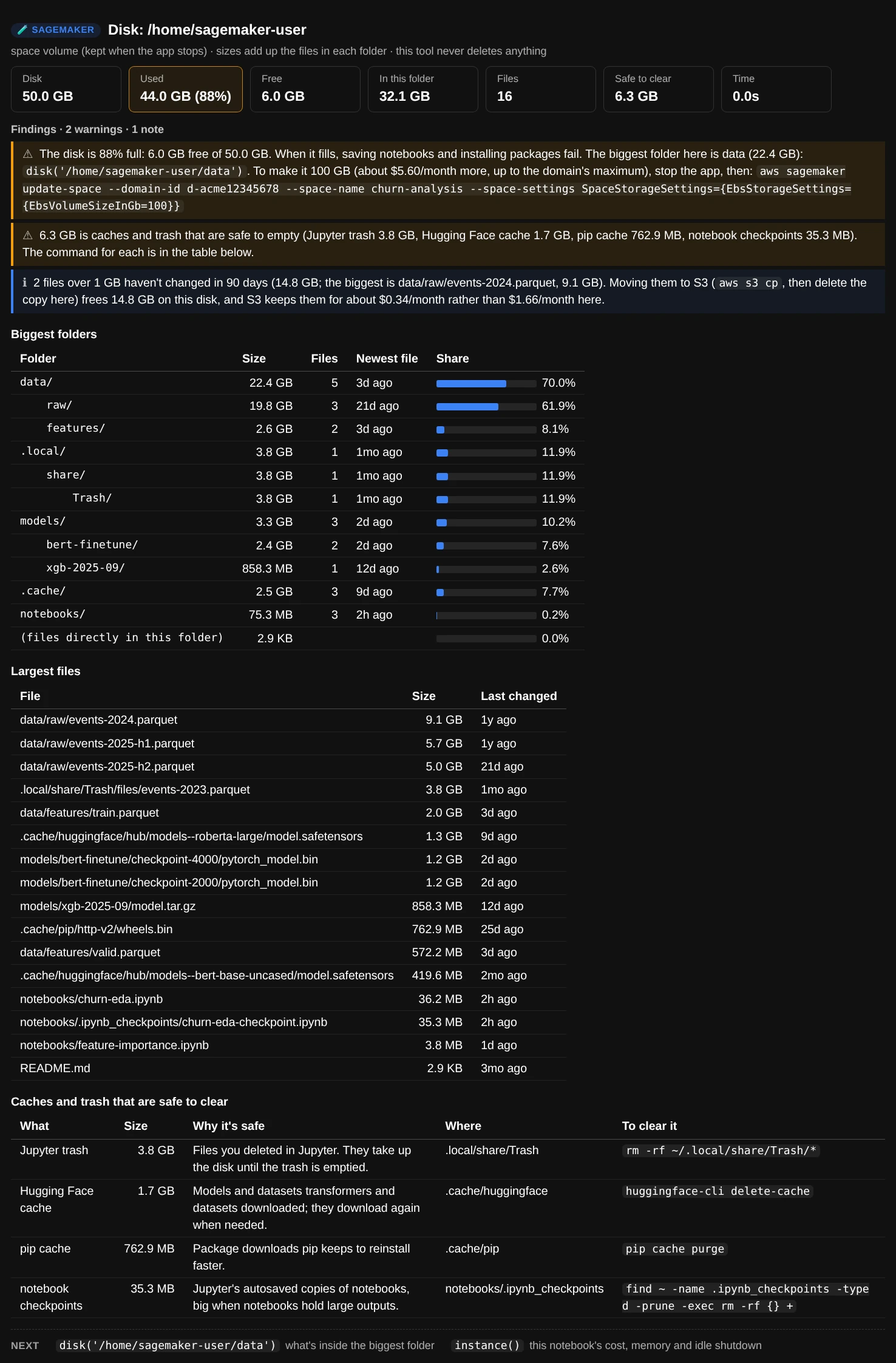The height and width of the screenshot is (1363, 896).
Task: Click the rm -rf Trash command
Action: click(x=721, y=1151)
